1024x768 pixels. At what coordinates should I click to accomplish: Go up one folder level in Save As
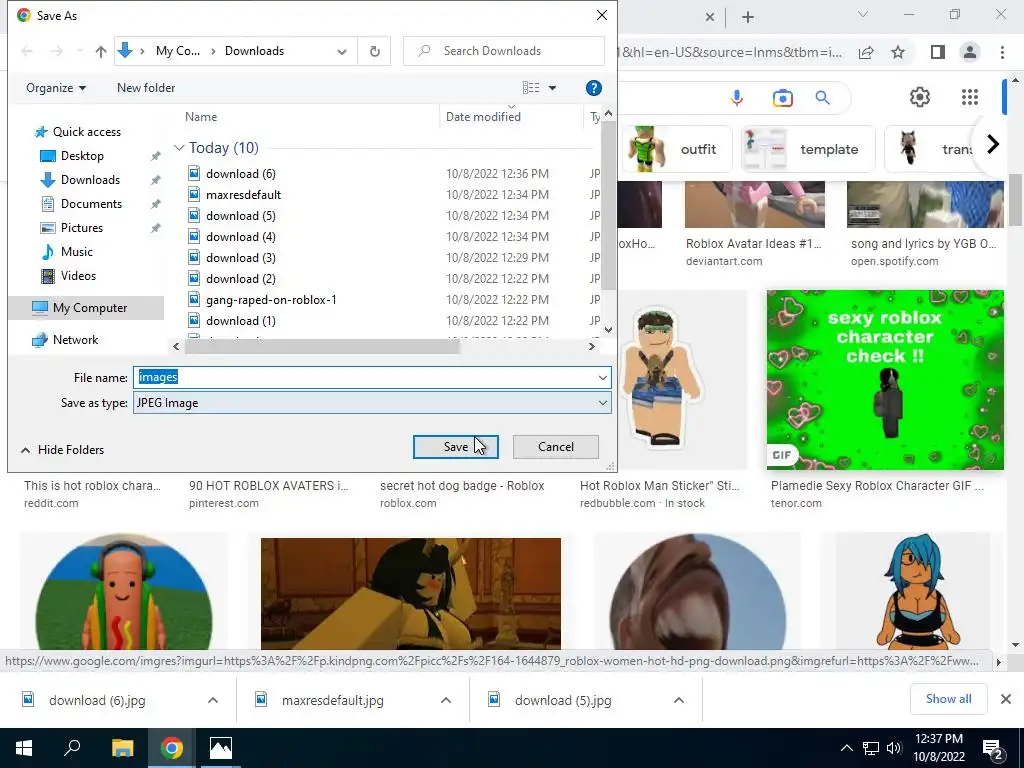(101, 51)
